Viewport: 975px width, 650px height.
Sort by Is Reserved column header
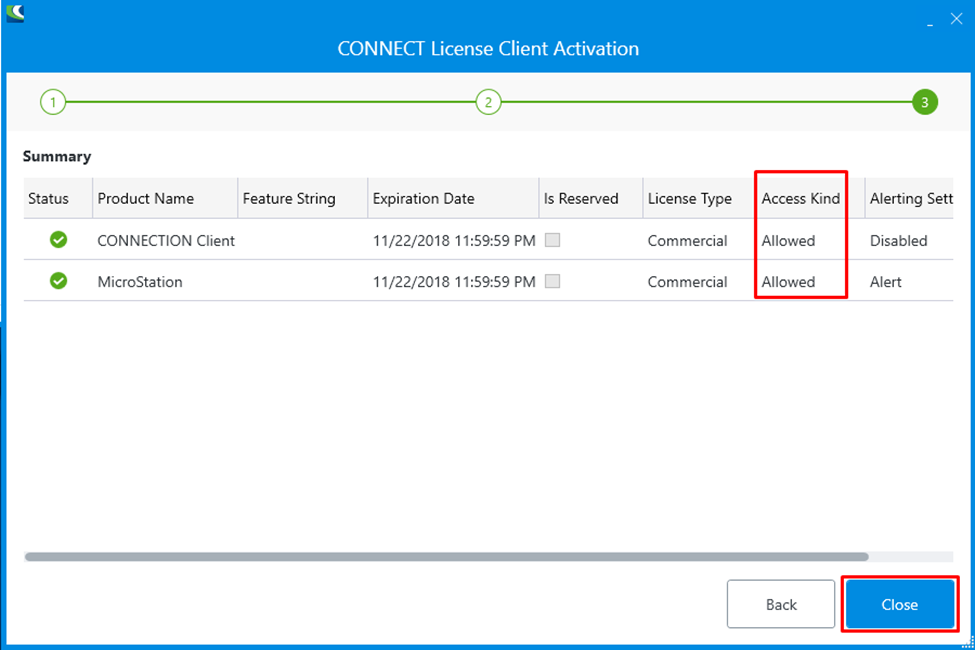pos(591,198)
